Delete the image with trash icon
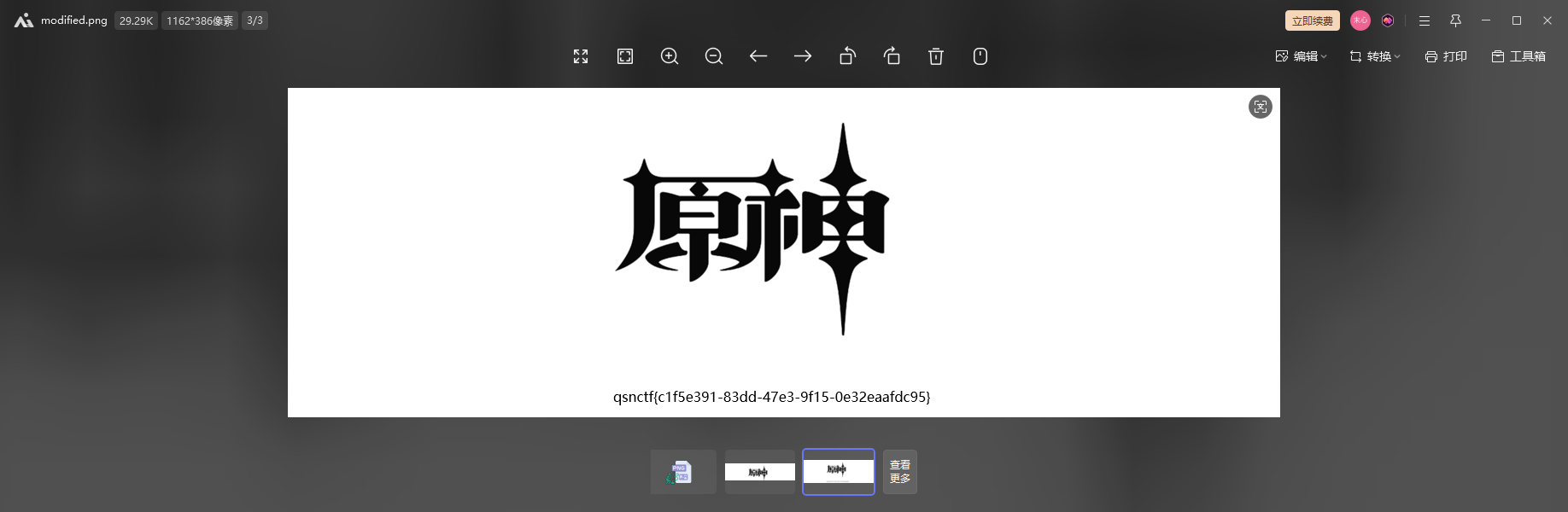The height and width of the screenshot is (512, 1568). (936, 56)
